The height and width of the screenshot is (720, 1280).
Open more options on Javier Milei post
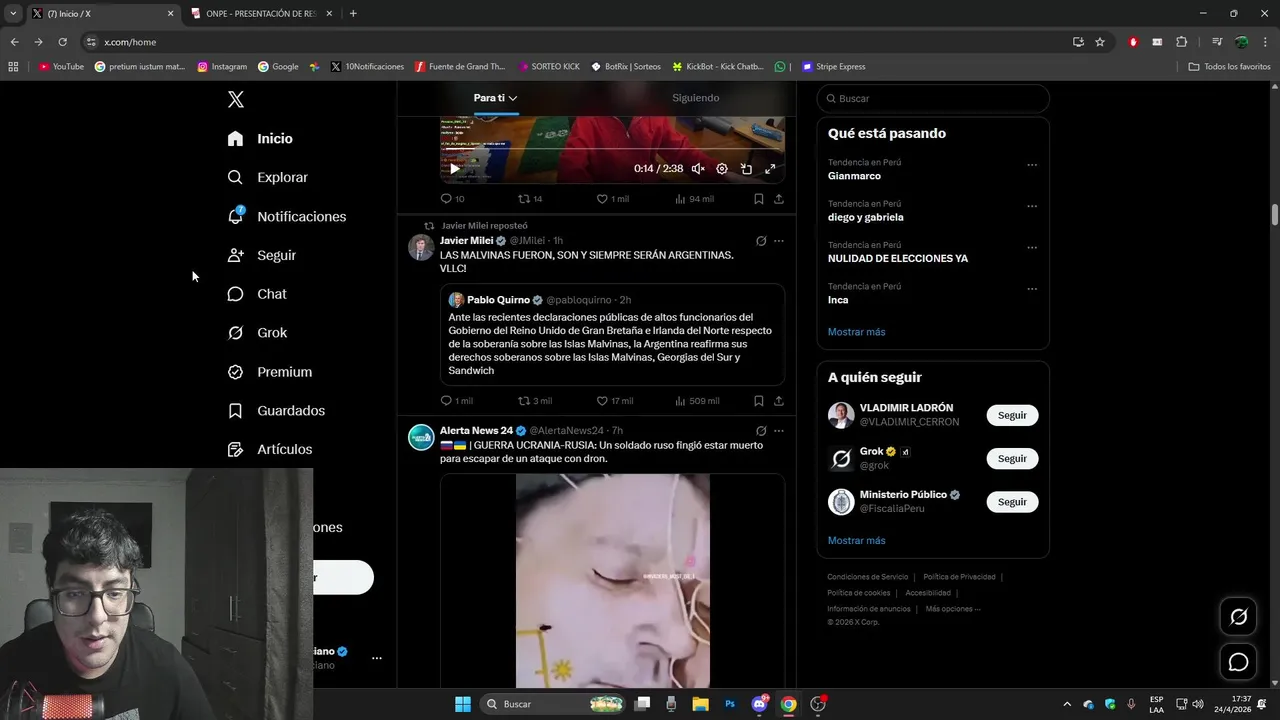coord(779,241)
